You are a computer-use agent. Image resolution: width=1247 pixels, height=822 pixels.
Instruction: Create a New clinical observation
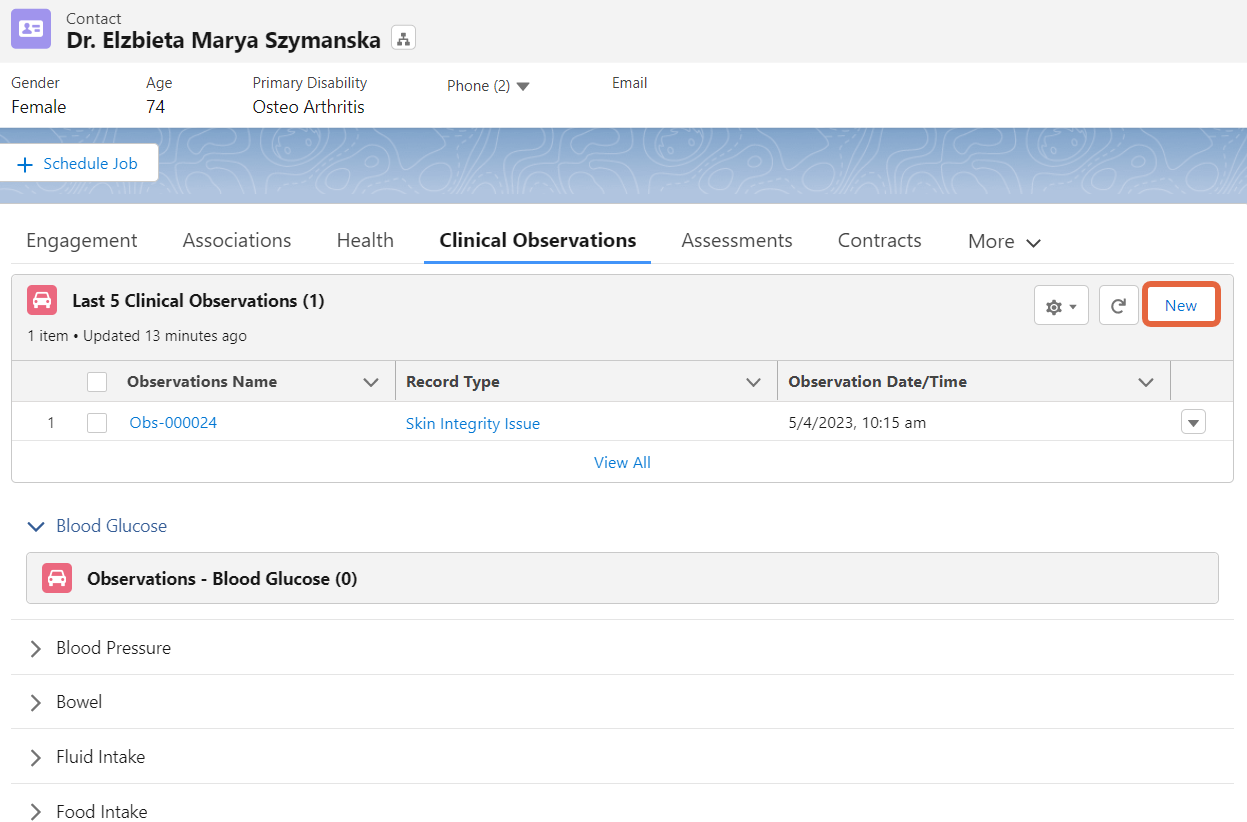tap(1181, 305)
